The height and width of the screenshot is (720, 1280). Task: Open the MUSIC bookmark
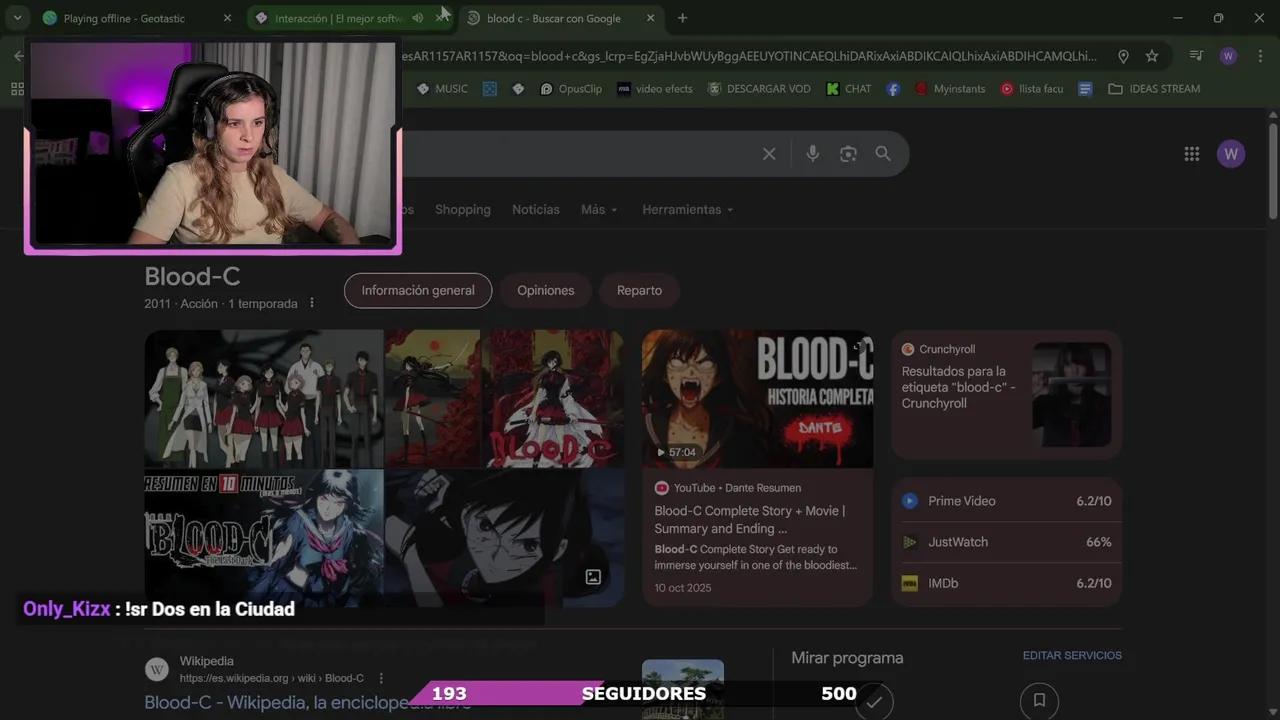442,89
